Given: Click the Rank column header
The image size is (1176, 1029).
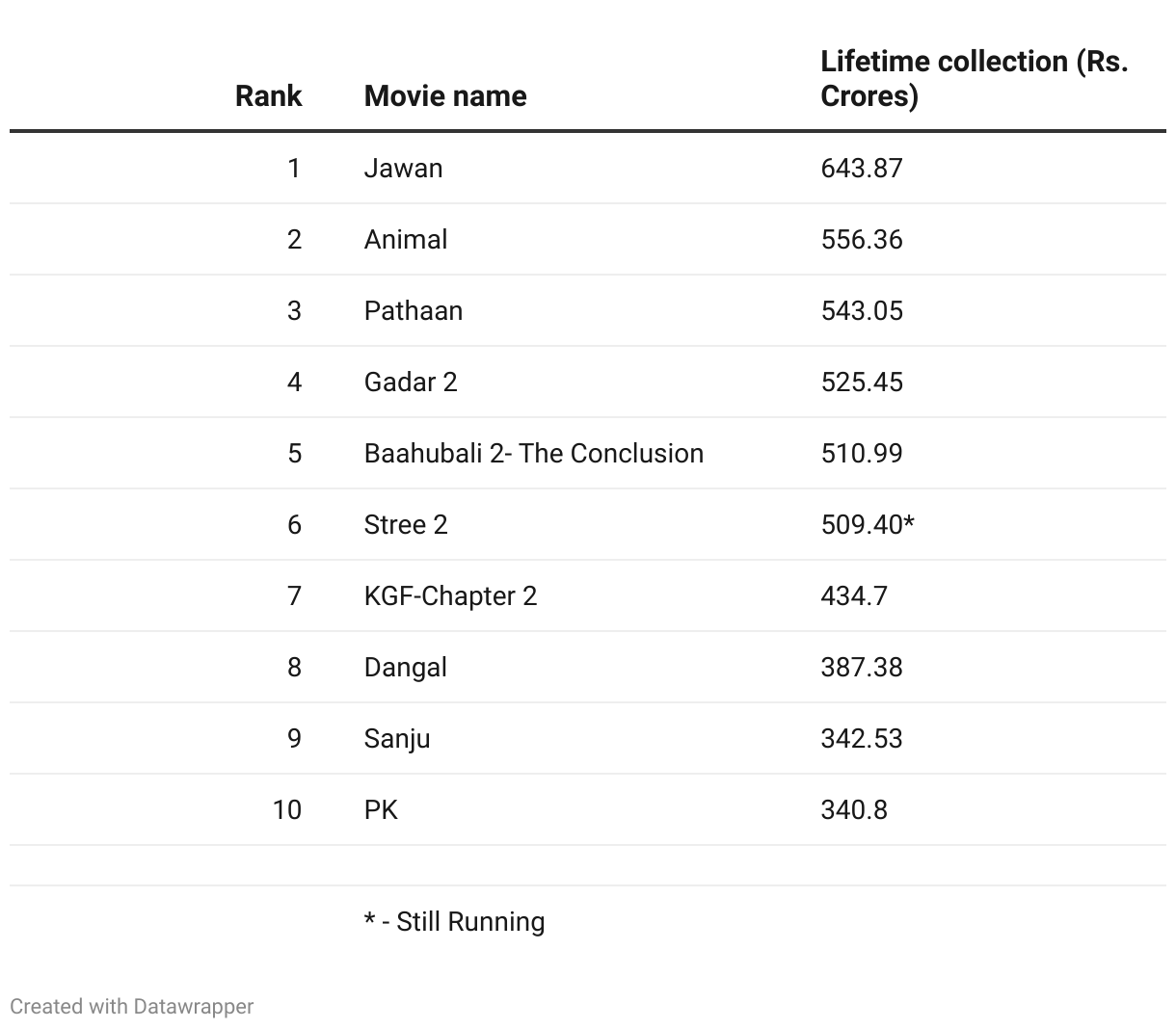Looking at the screenshot, I should 268,95.
